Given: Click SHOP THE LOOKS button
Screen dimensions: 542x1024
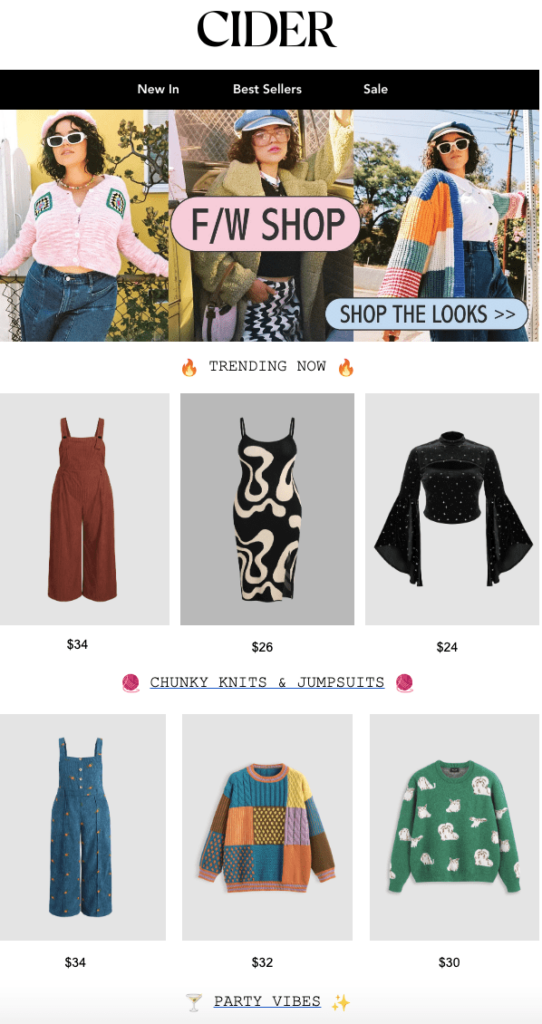Looking at the screenshot, I should 426,314.
